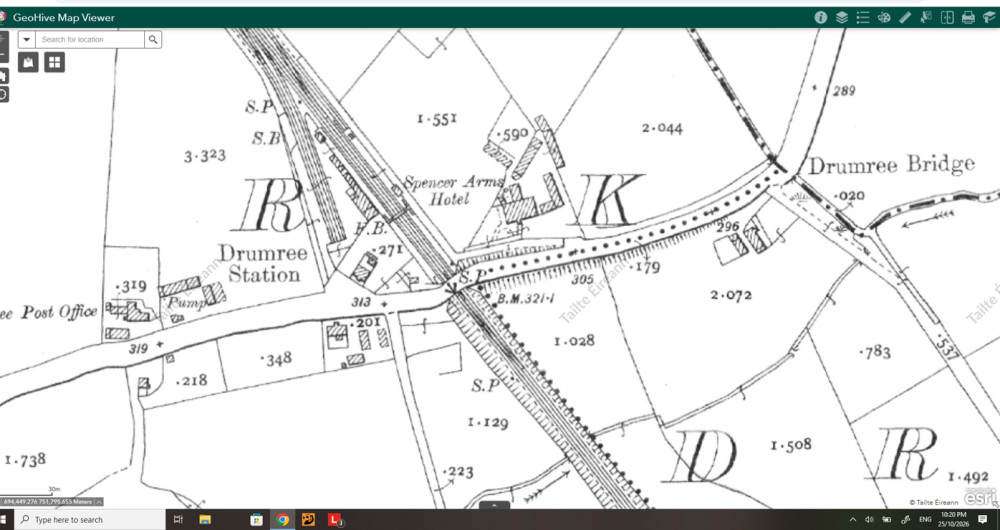This screenshot has height=530, width=1000.
Task: Zoom in with the plus button
Action: click(x=3, y=38)
